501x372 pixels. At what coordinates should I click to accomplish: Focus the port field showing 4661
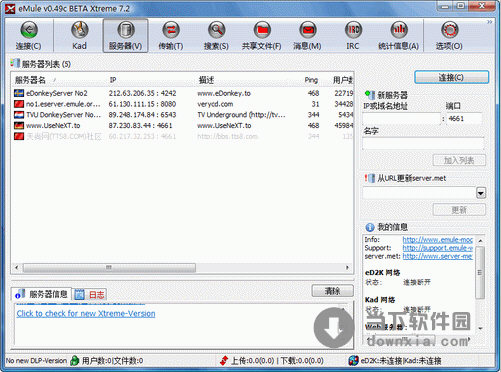tap(464, 118)
